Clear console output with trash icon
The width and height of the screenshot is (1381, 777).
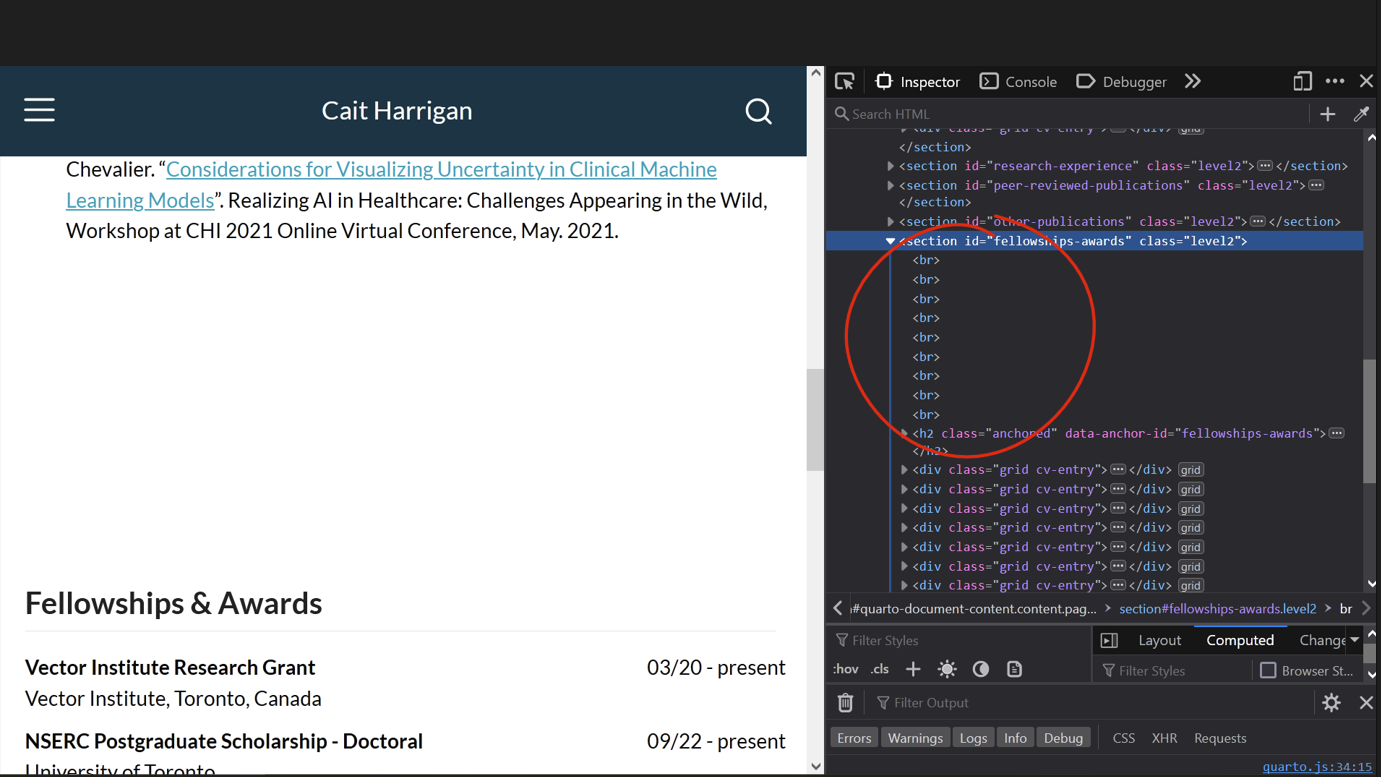coord(845,703)
